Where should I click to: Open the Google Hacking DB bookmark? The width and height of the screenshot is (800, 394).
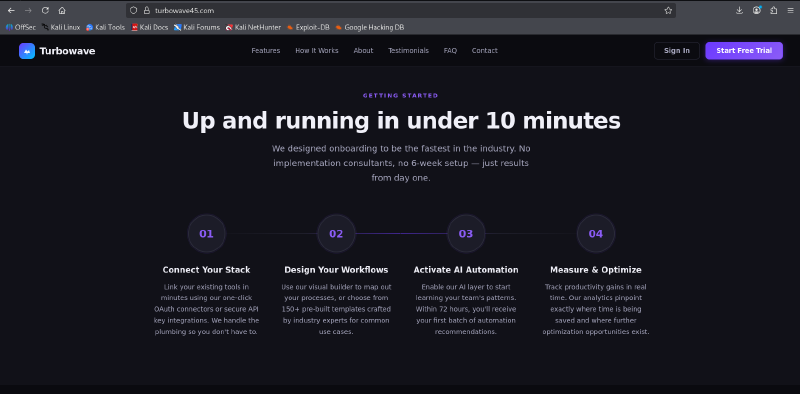370,28
